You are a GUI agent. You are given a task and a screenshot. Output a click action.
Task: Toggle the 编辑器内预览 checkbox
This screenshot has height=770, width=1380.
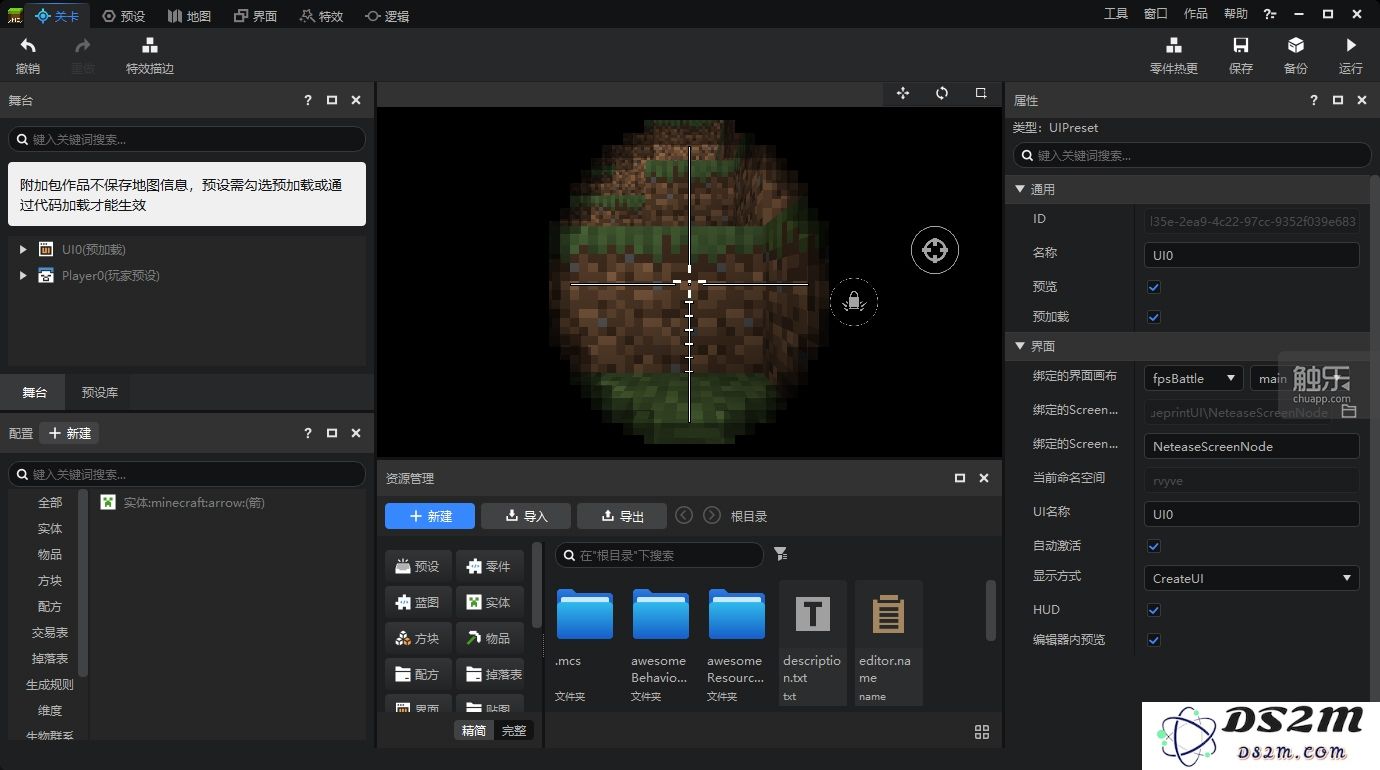pos(1153,640)
